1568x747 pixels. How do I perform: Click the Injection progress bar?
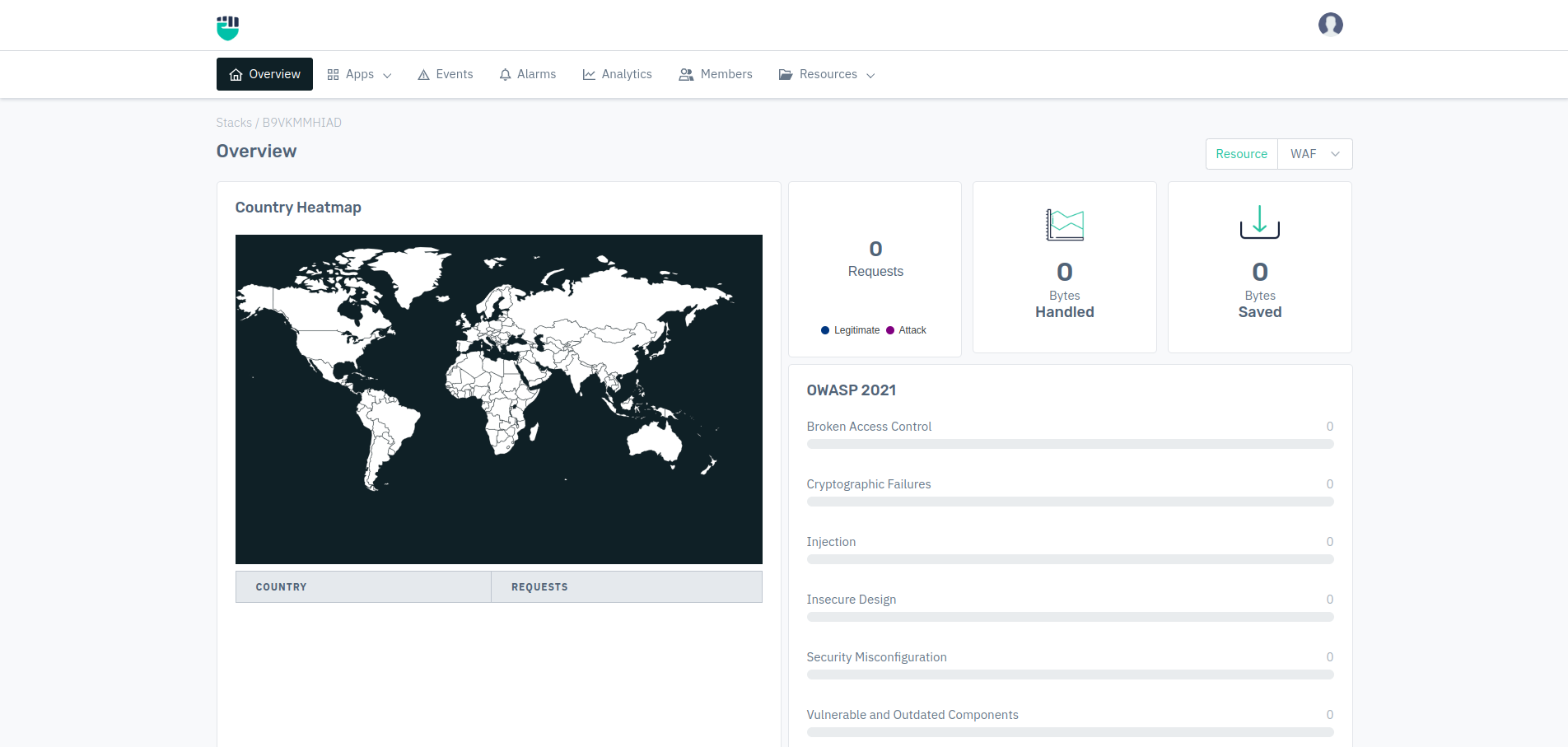coord(1070,559)
